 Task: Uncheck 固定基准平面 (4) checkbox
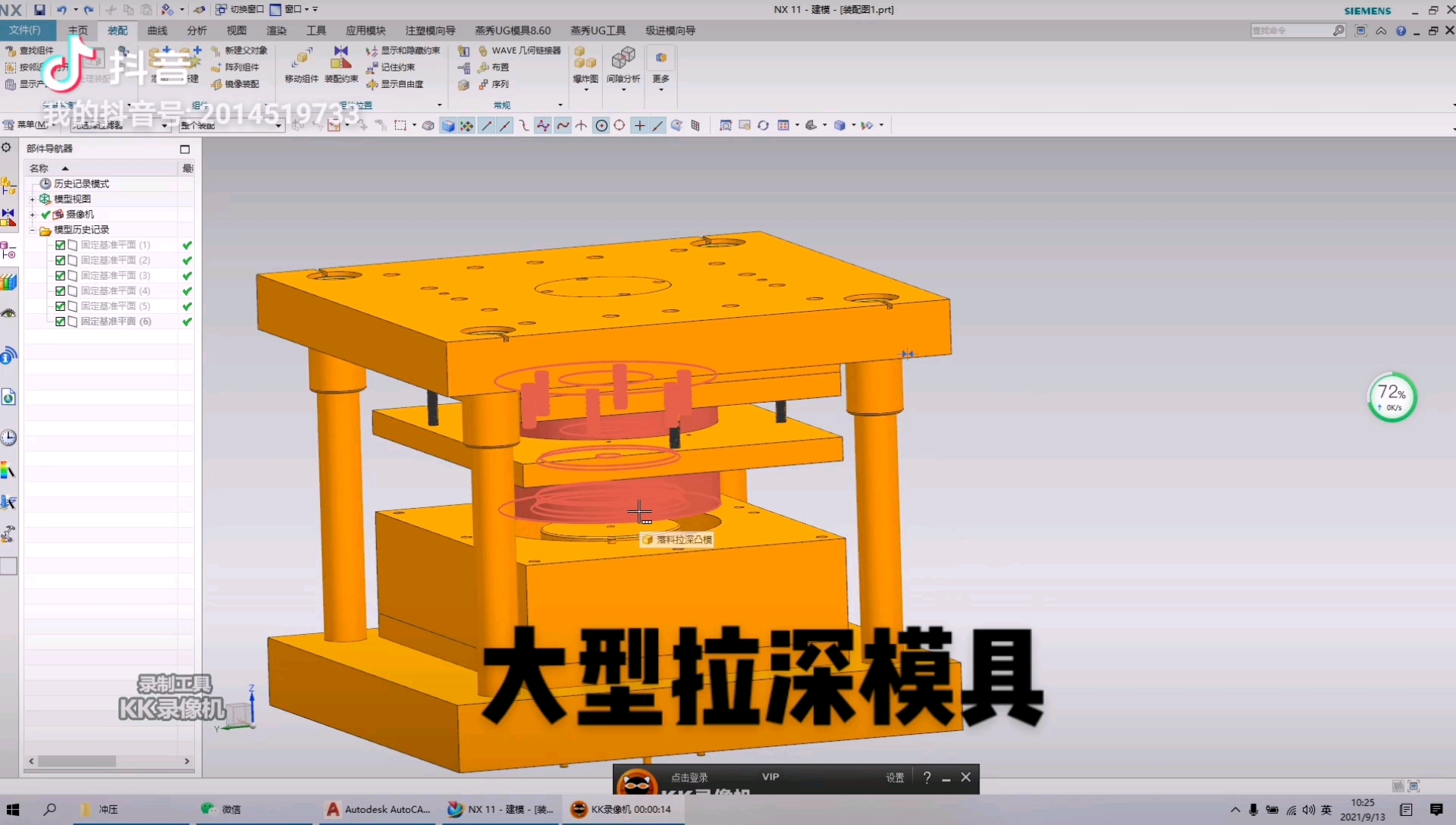coord(60,291)
